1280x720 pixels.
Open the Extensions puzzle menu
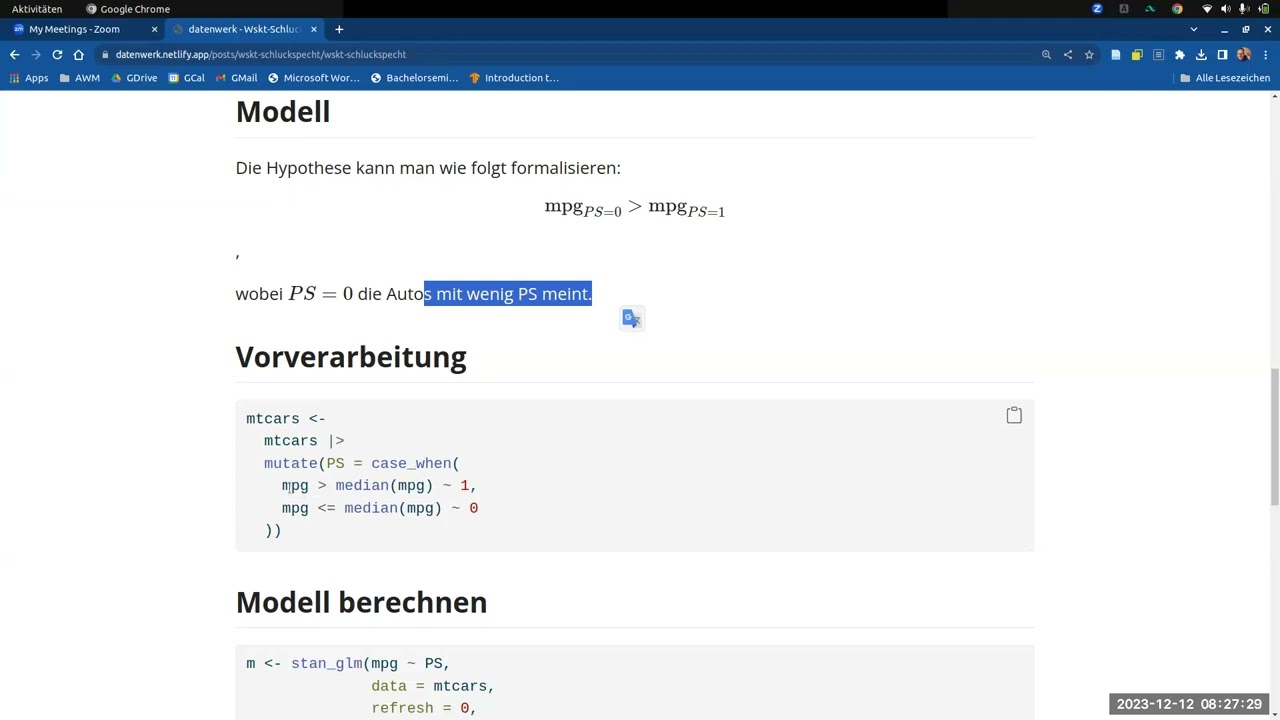pyautogui.click(x=1180, y=55)
